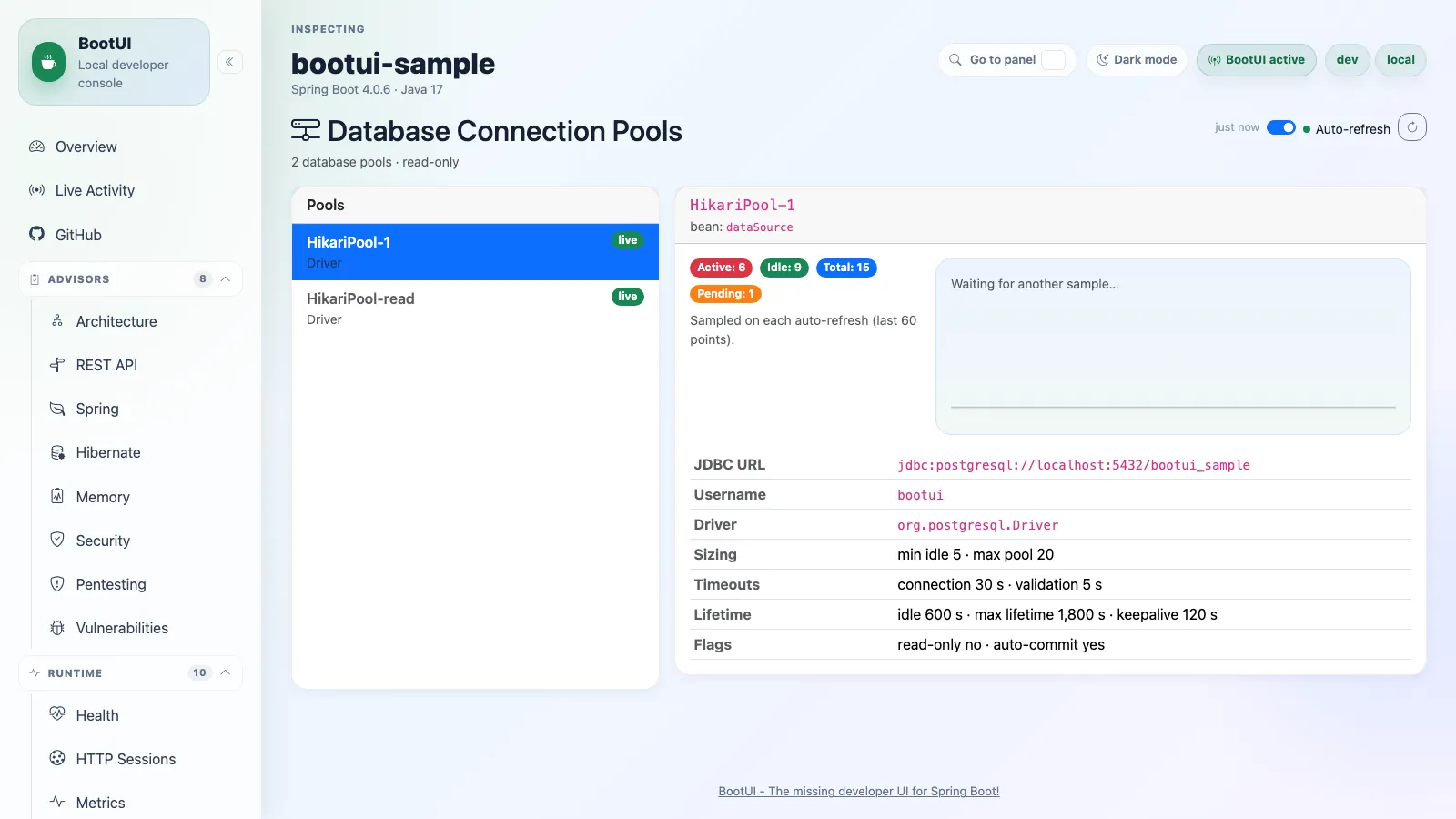Open the Overview page

tap(130, 147)
